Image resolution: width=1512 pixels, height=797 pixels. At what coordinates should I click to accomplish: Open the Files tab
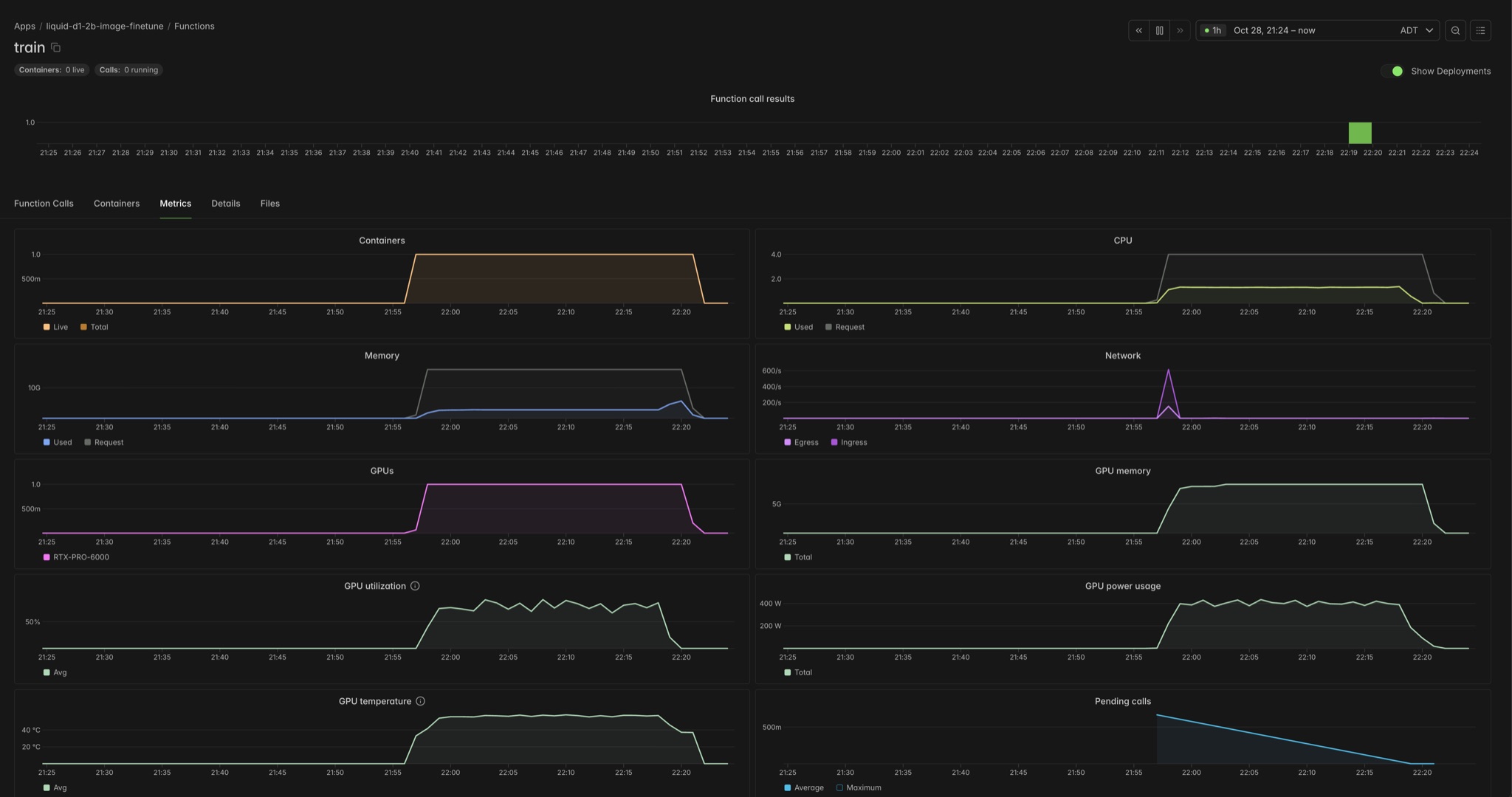coord(270,204)
